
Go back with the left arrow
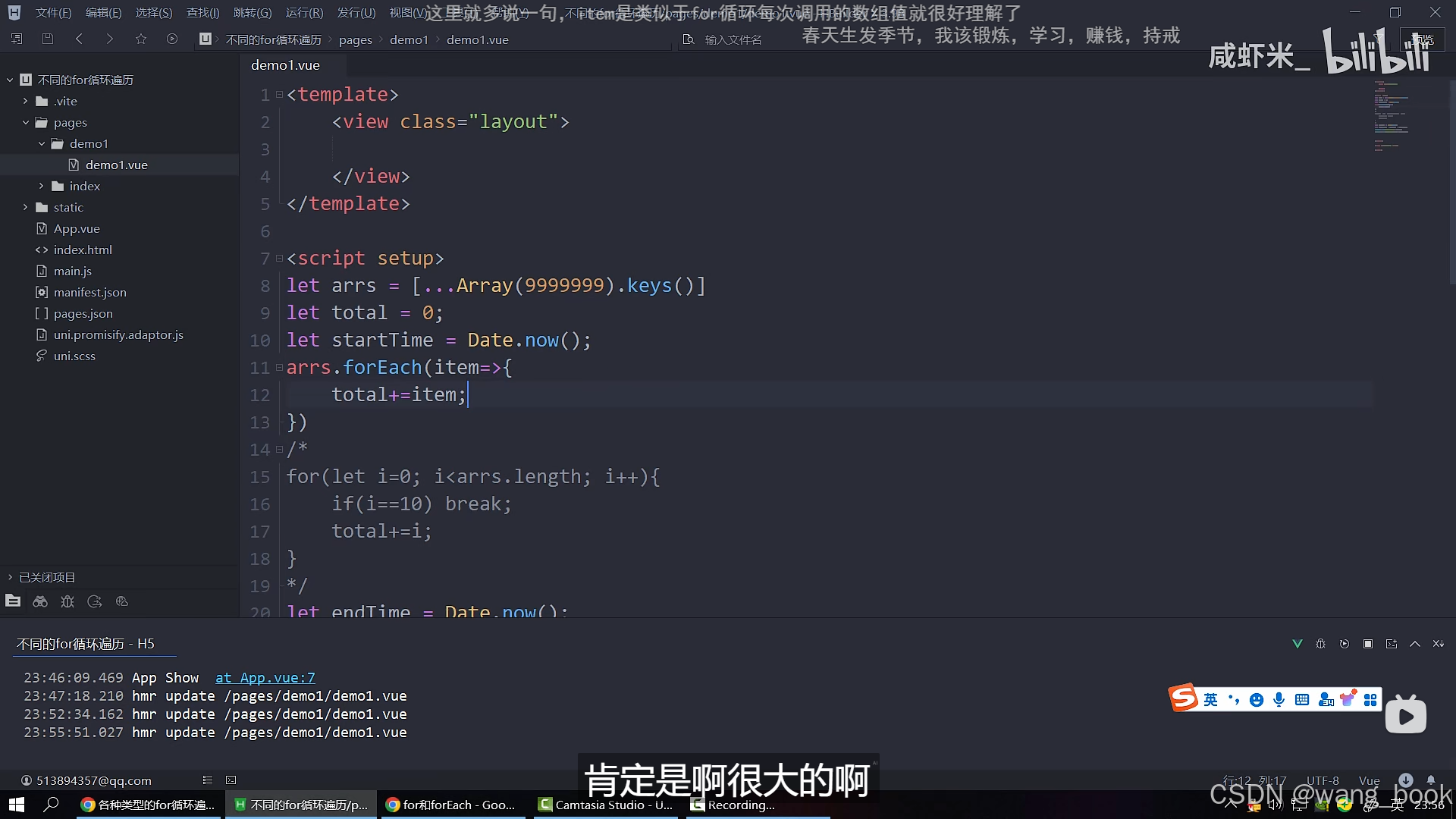tap(79, 39)
